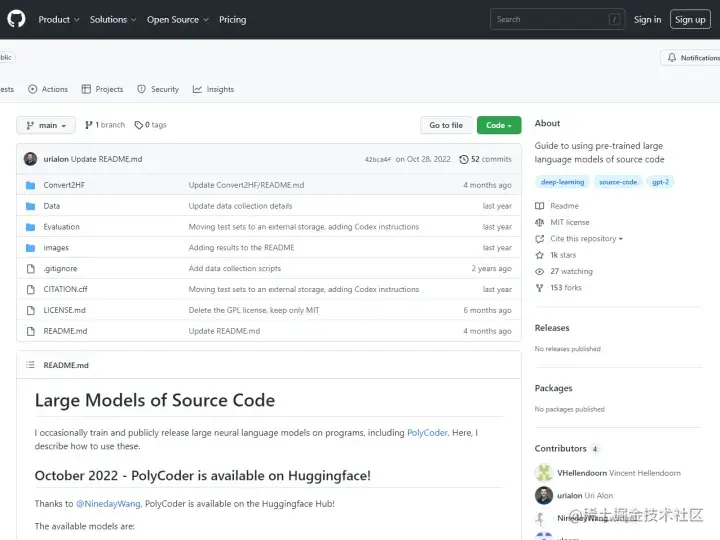Viewport: 720px width, 540px height.
Task: Click the Sign in link
Action: coord(647,19)
